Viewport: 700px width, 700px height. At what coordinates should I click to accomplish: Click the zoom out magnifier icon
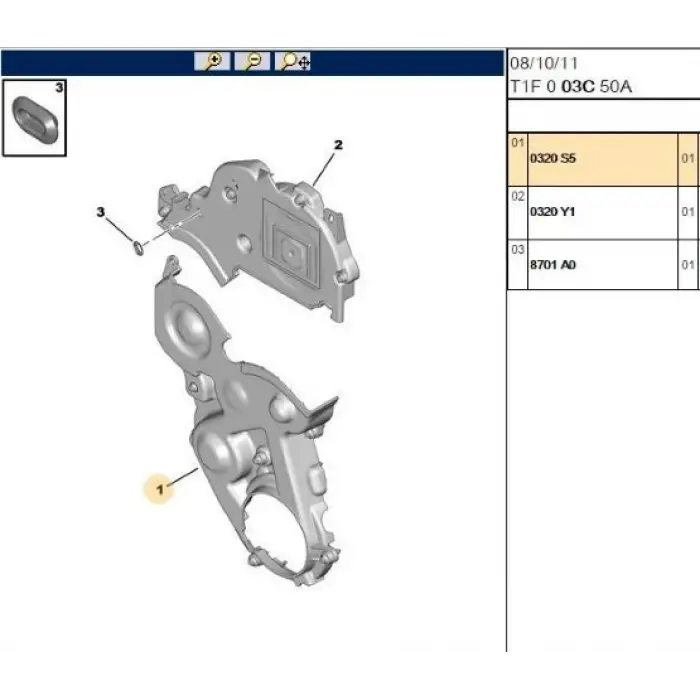(252, 61)
